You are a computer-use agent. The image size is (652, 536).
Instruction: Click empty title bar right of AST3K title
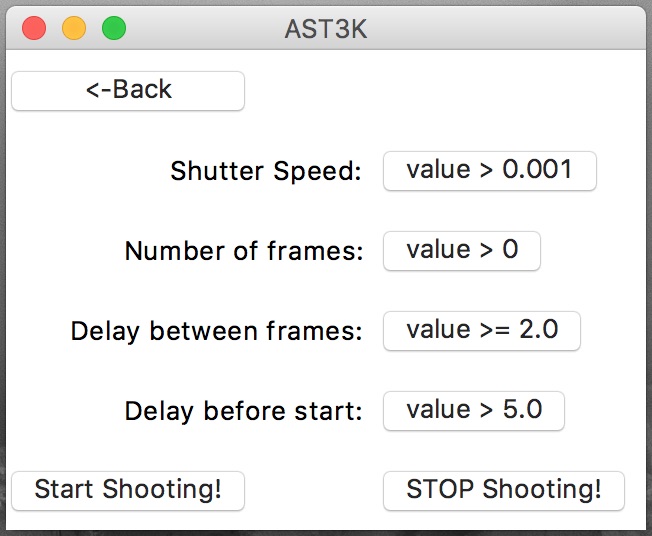coord(500,28)
